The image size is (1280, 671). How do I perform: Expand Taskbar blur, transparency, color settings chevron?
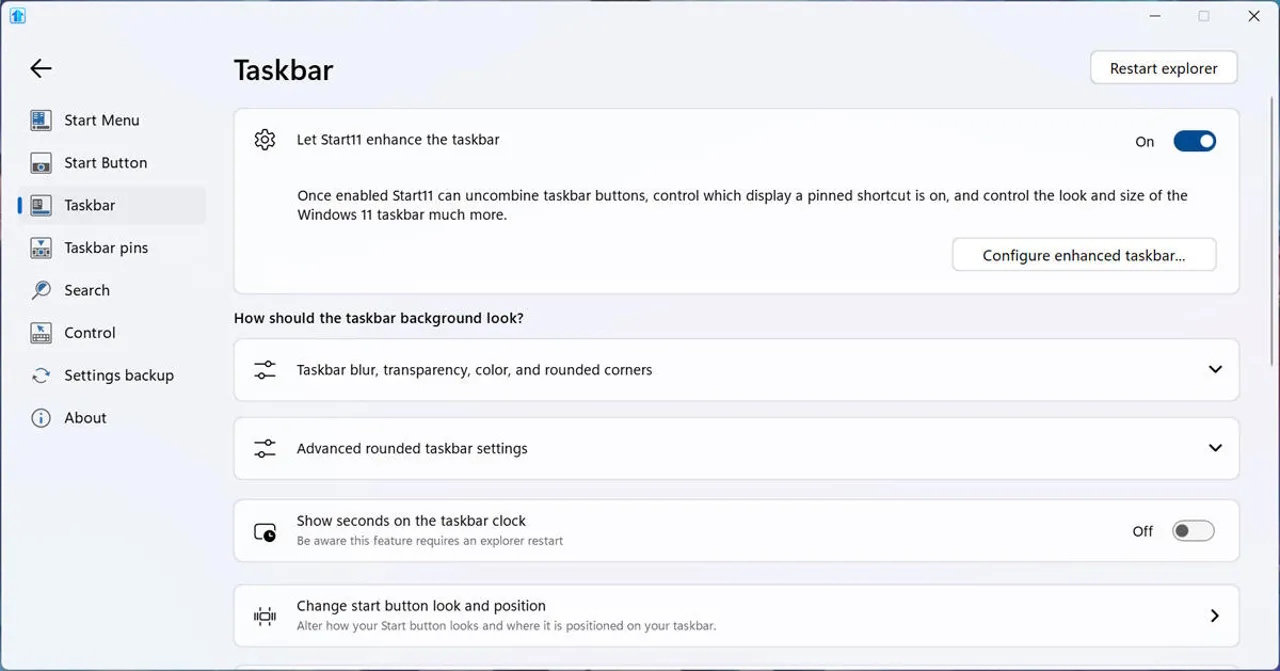pos(1215,369)
